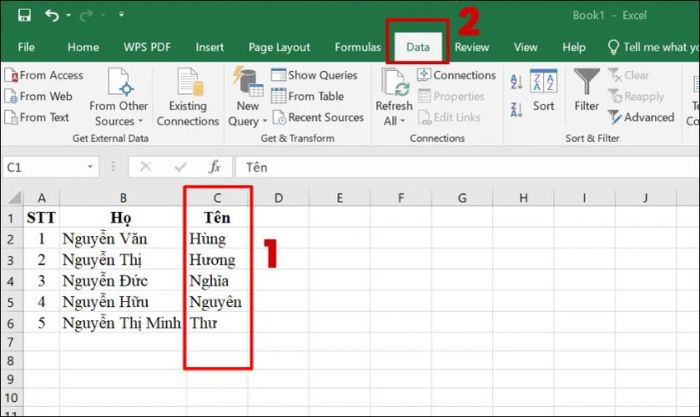Select the Data ribbon tab
The width and height of the screenshot is (700, 417).
point(418,47)
